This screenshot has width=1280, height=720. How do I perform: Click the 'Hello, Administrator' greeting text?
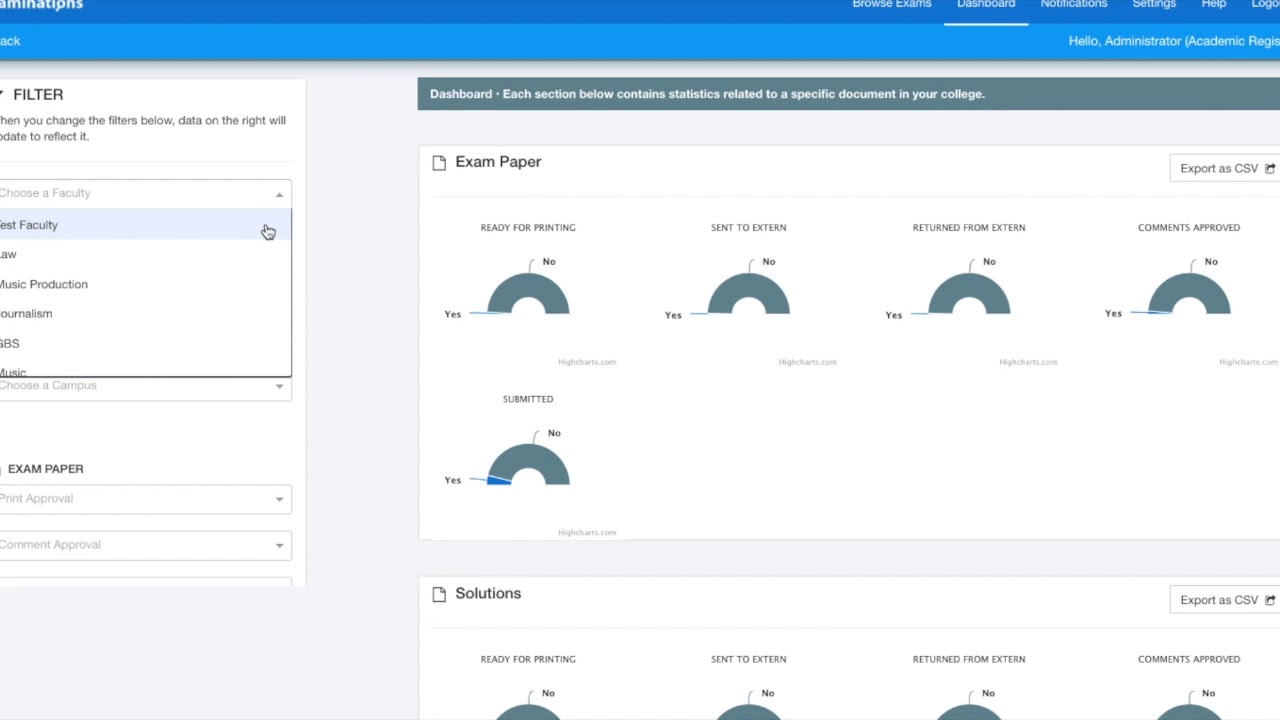[1174, 41]
